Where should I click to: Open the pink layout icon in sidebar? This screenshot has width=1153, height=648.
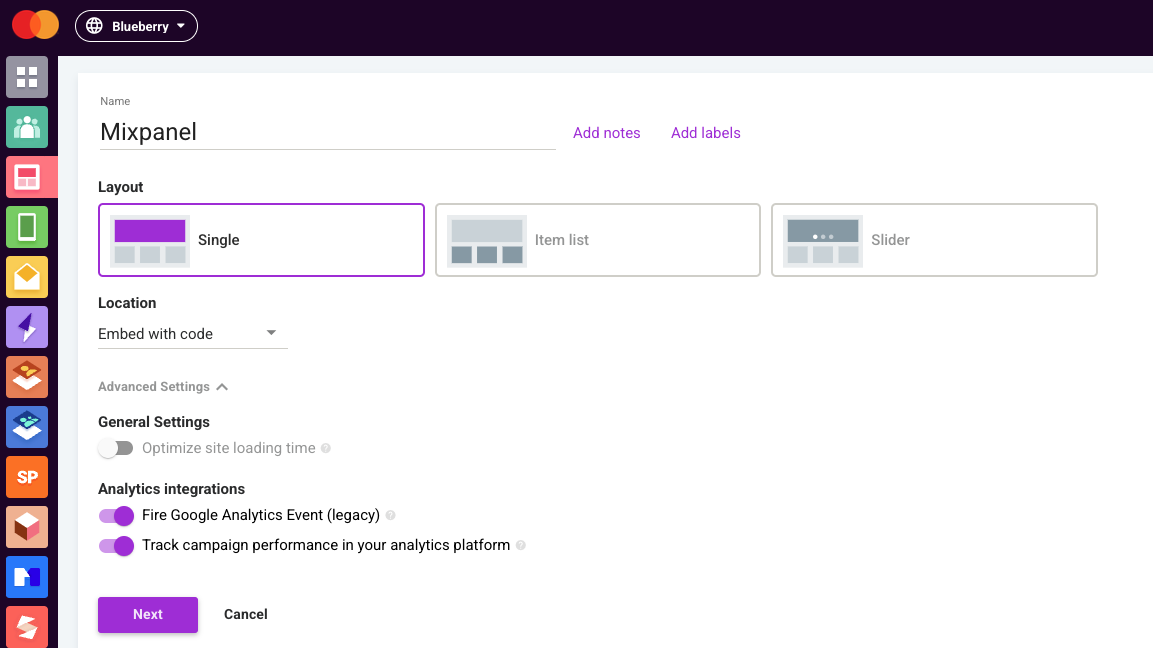point(27,177)
